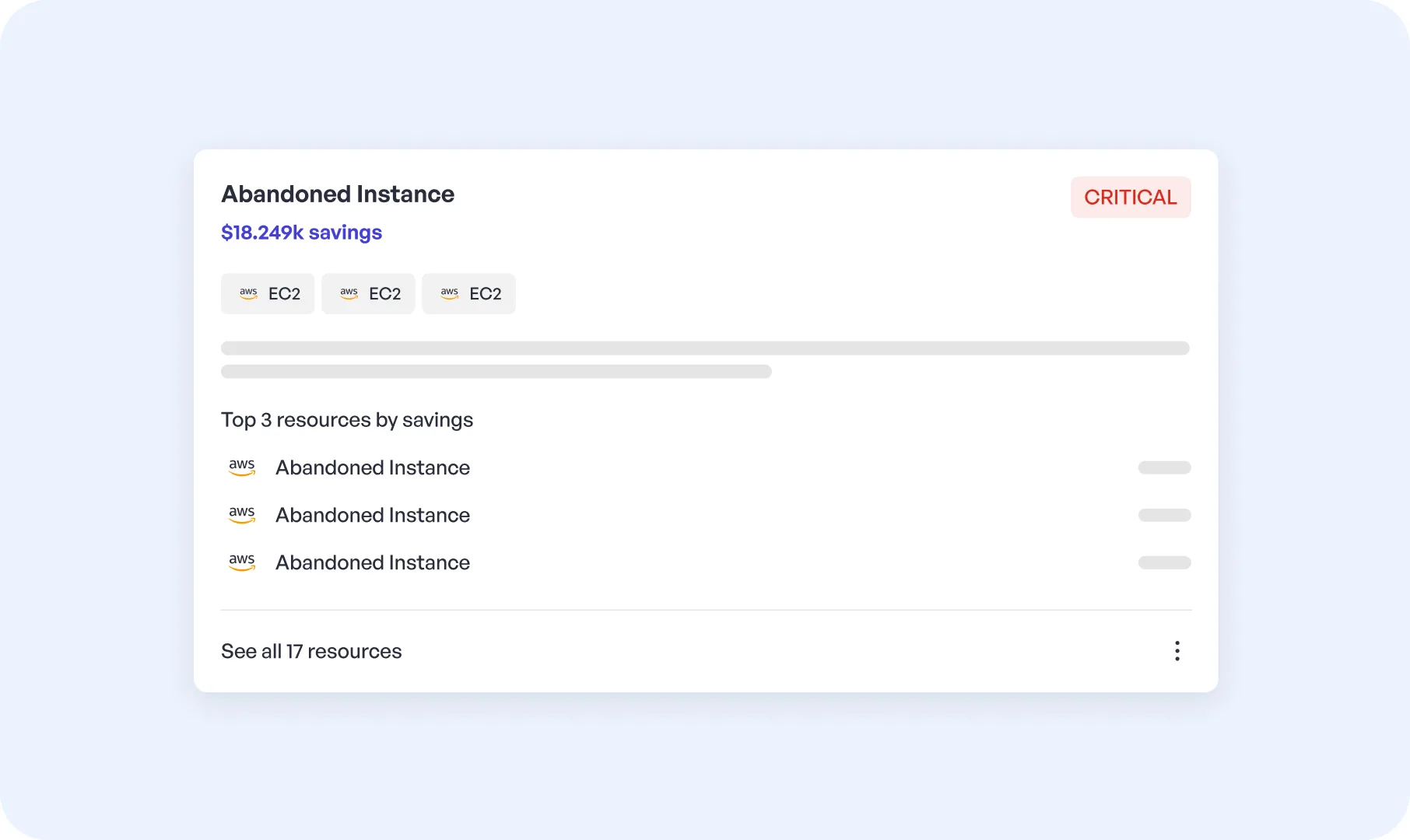
Task: Open the kebab menu near See all resources
Action: coord(1177,651)
